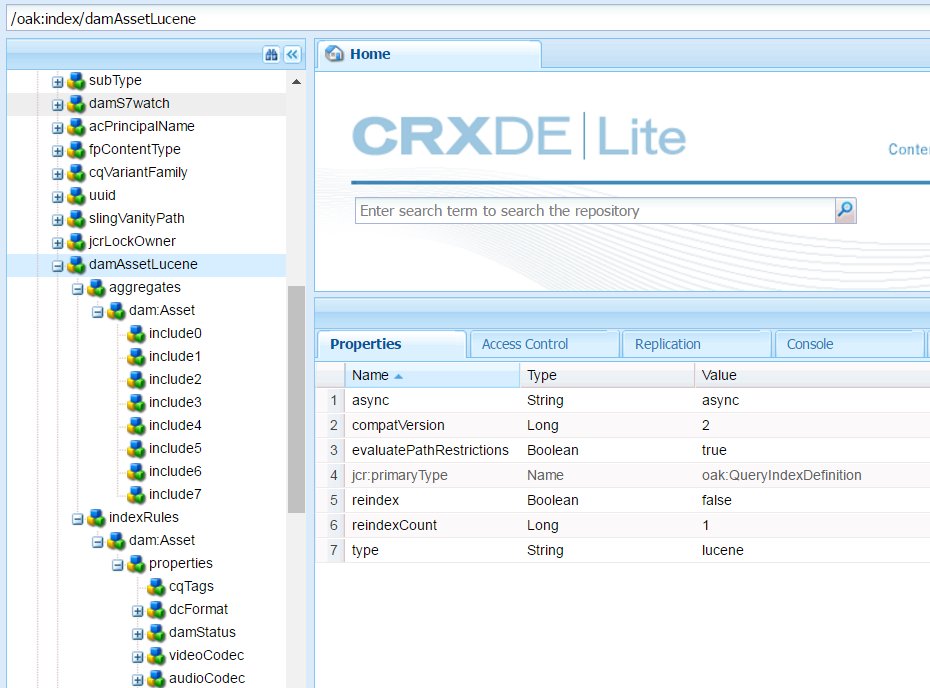Image resolution: width=930 pixels, height=688 pixels.
Task: Open the Console tab
Action: pos(849,344)
